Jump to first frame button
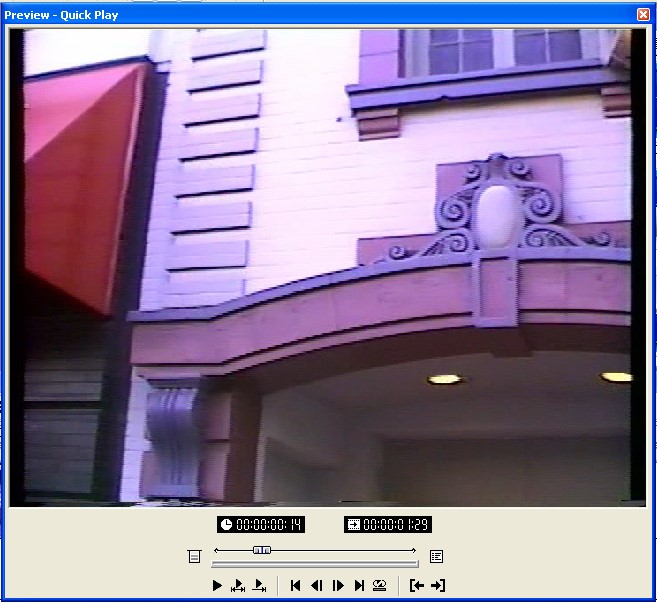 [295, 585]
